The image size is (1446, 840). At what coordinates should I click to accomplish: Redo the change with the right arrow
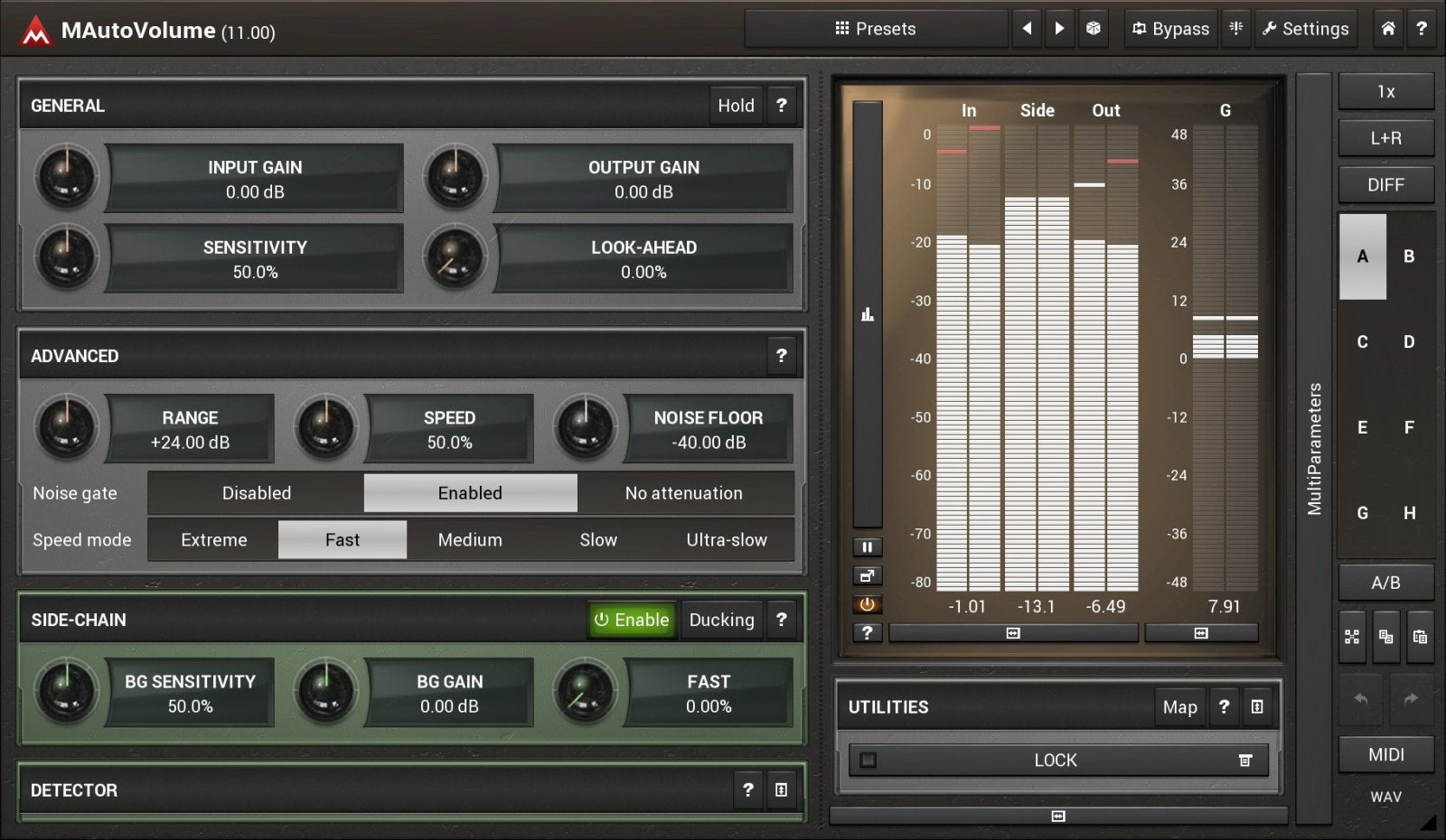point(1410,699)
